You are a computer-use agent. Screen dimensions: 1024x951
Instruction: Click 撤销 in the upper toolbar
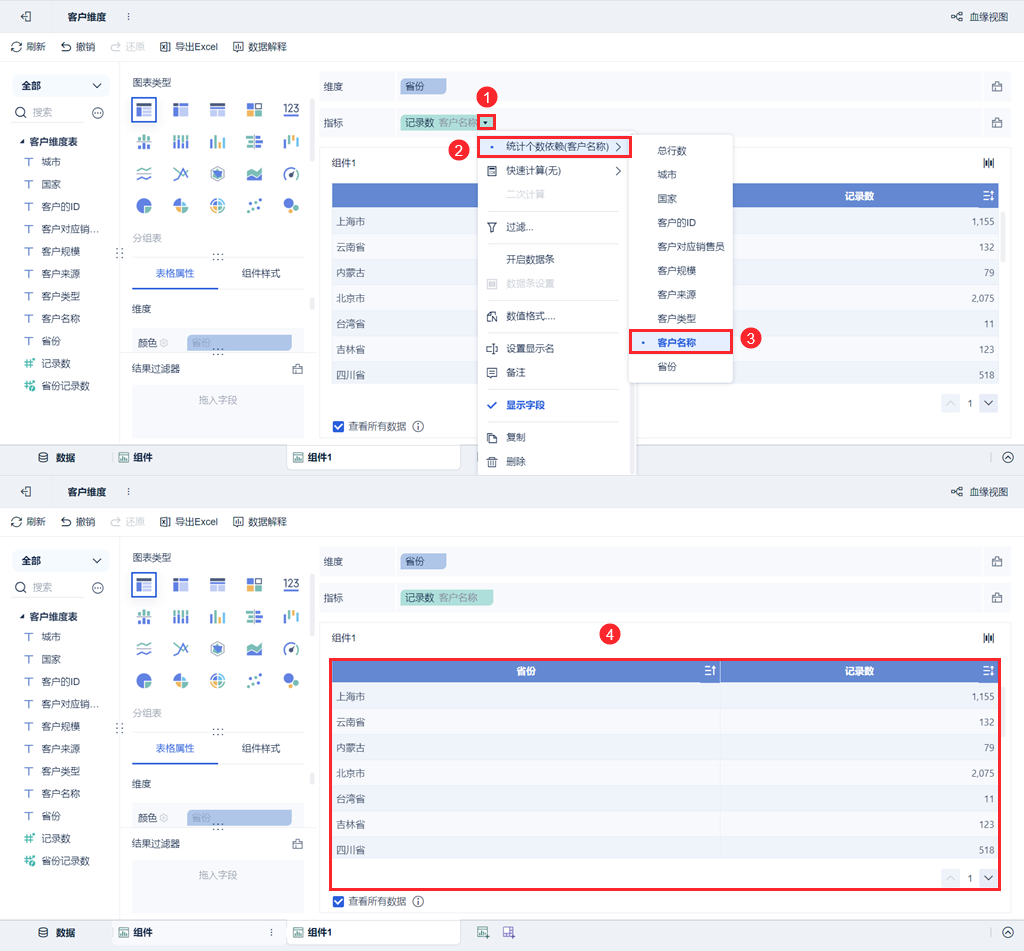click(78, 46)
